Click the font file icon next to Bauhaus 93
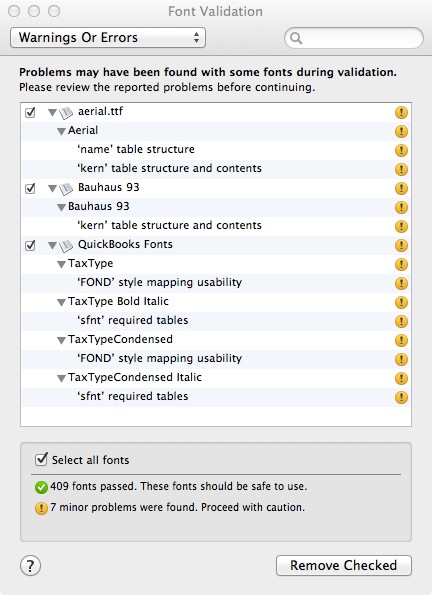This screenshot has height=595, width=432. coord(66,189)
